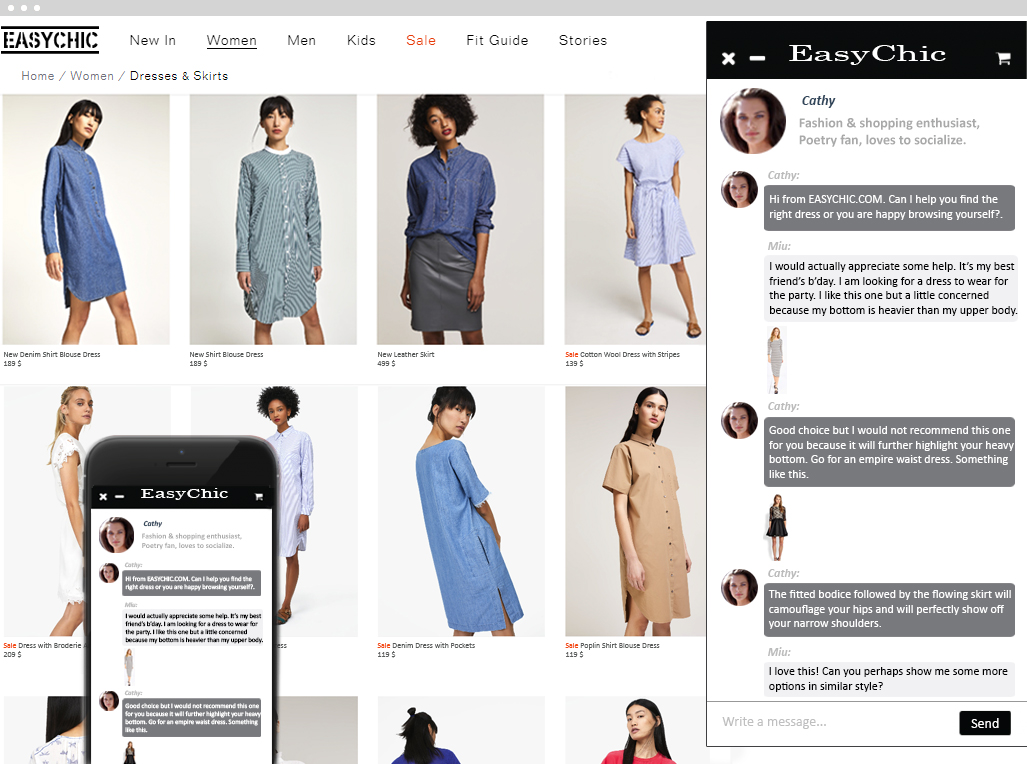Screen dimensions: 1027x764
Task: Open the Women category menu
Action: point(232,40)
